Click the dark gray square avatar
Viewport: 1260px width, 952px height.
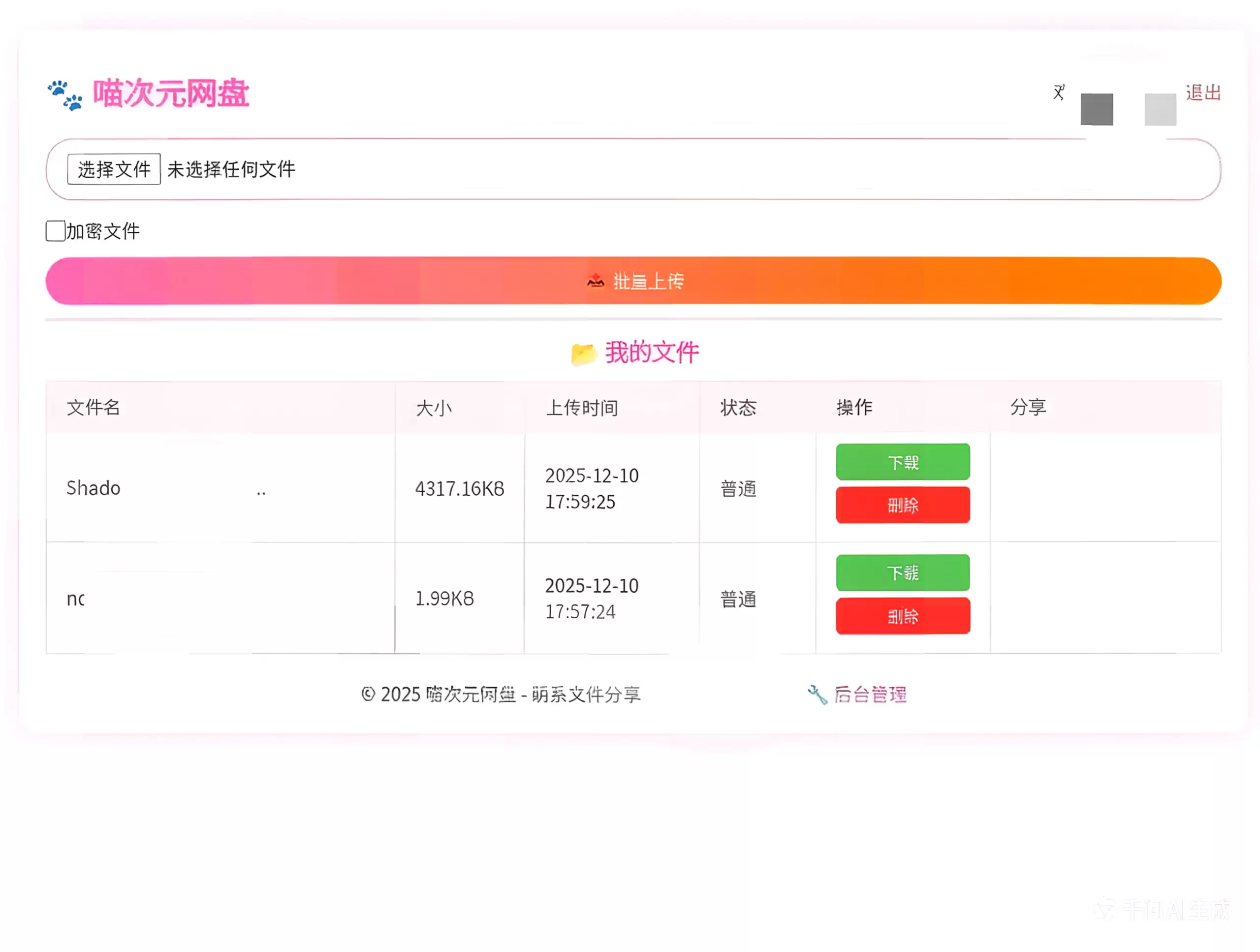(x=1097, y=109)
